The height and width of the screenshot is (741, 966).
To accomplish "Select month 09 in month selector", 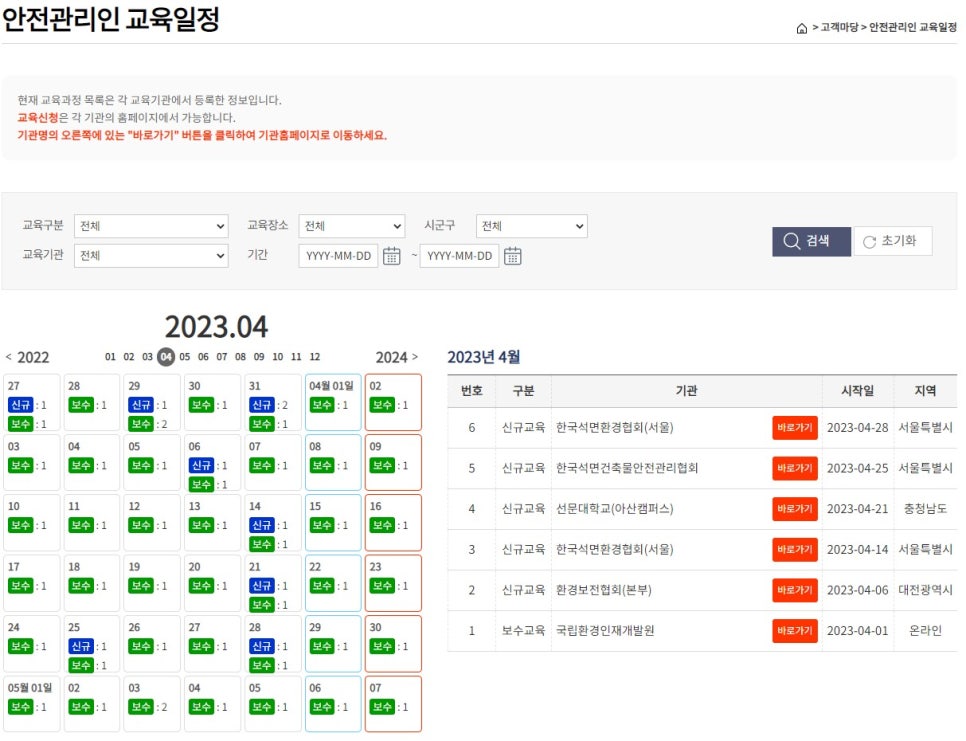I will click(x=259, y=357).
